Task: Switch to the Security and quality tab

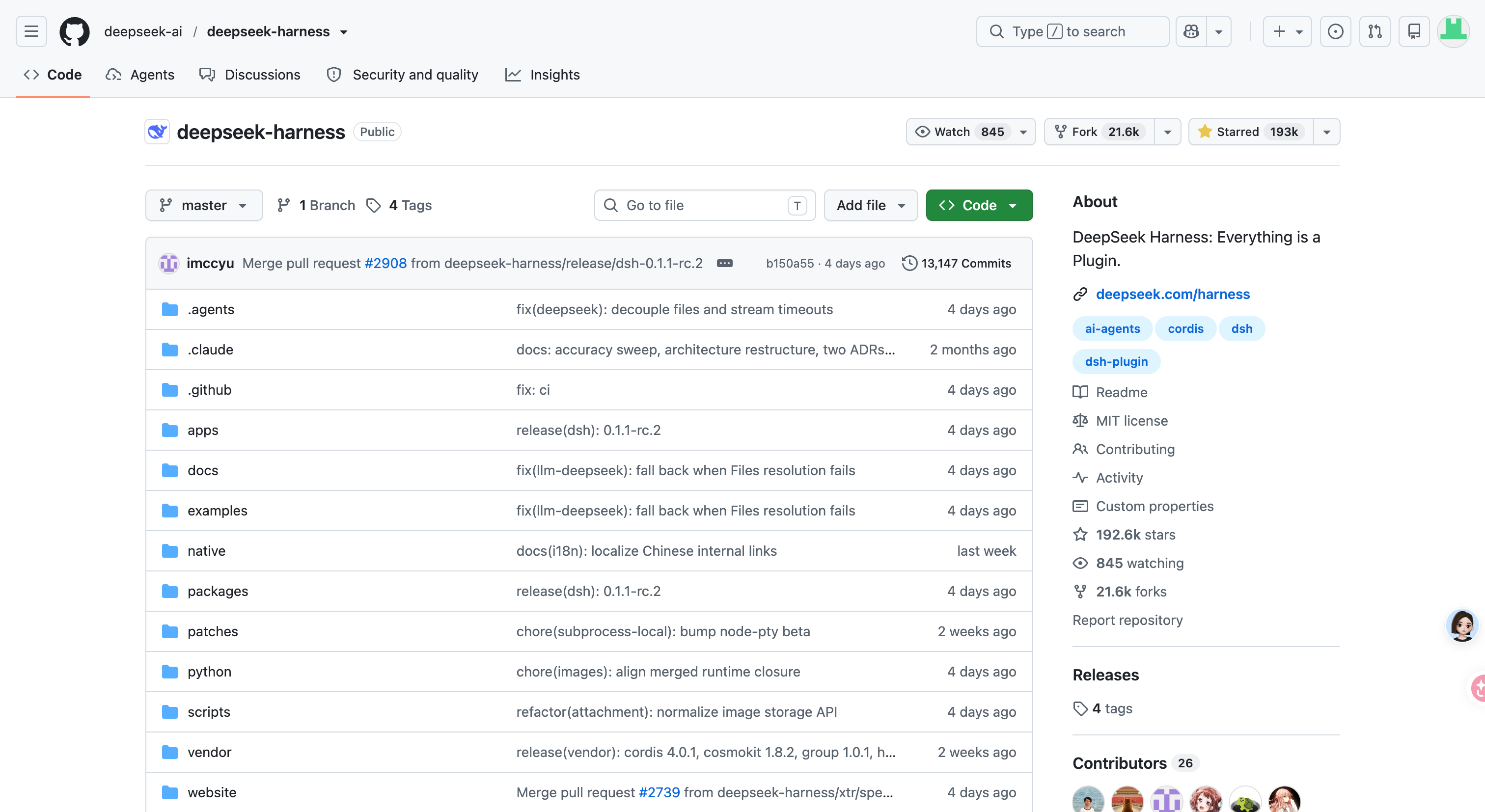Action: tap(402, 74)
